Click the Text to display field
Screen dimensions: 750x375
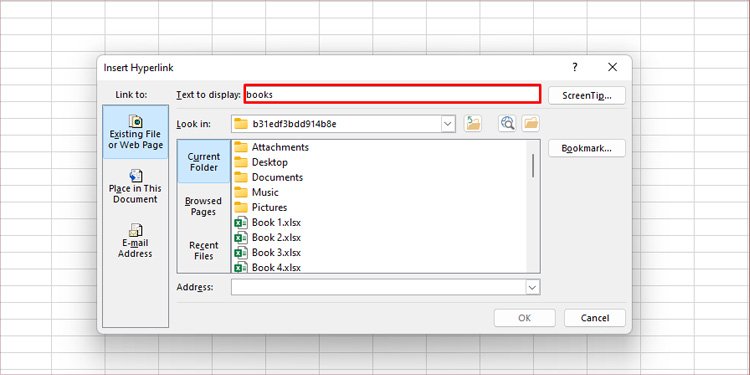click(392, 94)
